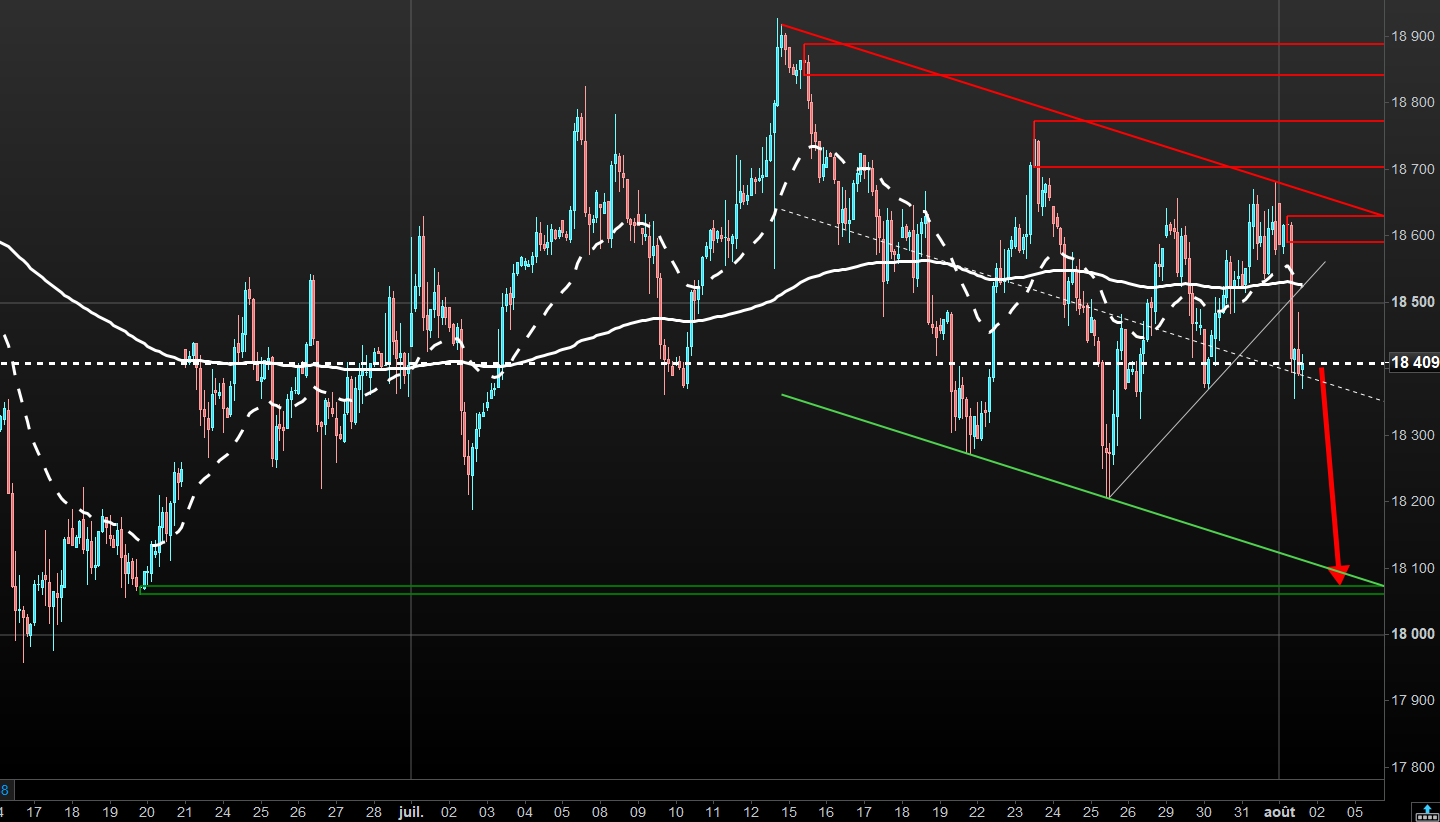
Task: Click the date label 31 on the time axis
Action: click(x=1241, y=811)
